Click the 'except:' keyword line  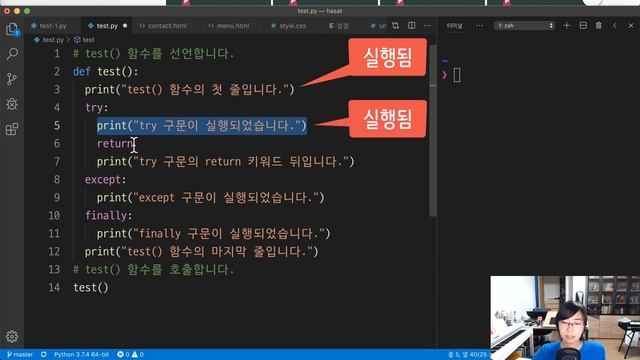tap(105, 179)
